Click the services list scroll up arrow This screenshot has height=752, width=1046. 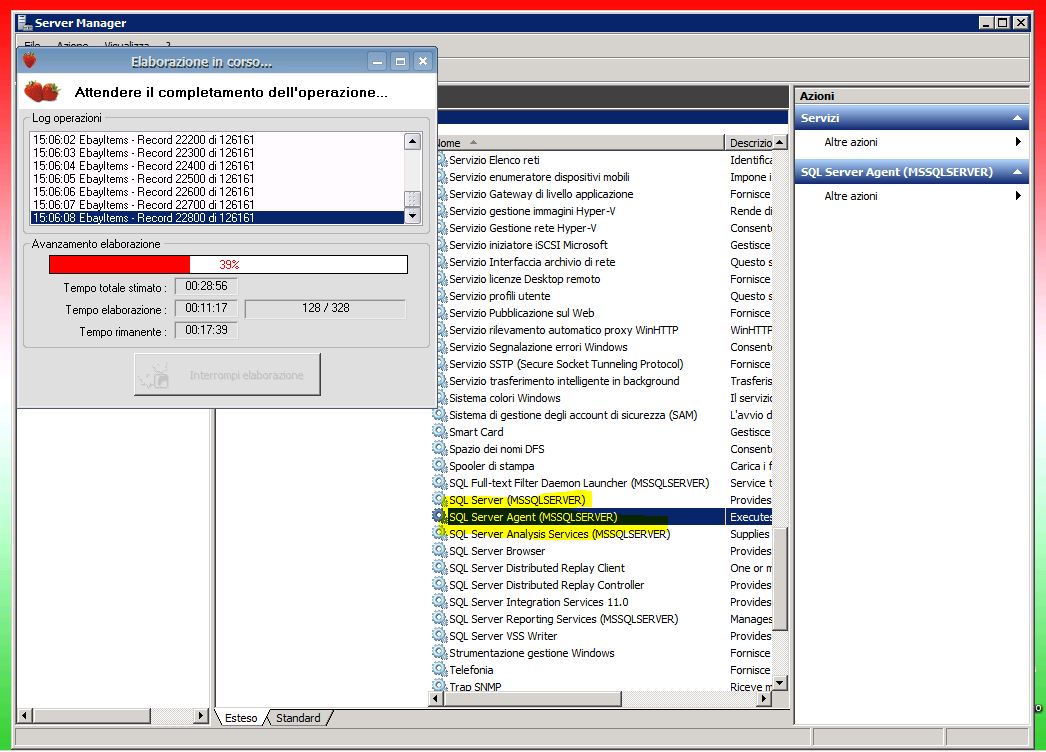(780, 142)
